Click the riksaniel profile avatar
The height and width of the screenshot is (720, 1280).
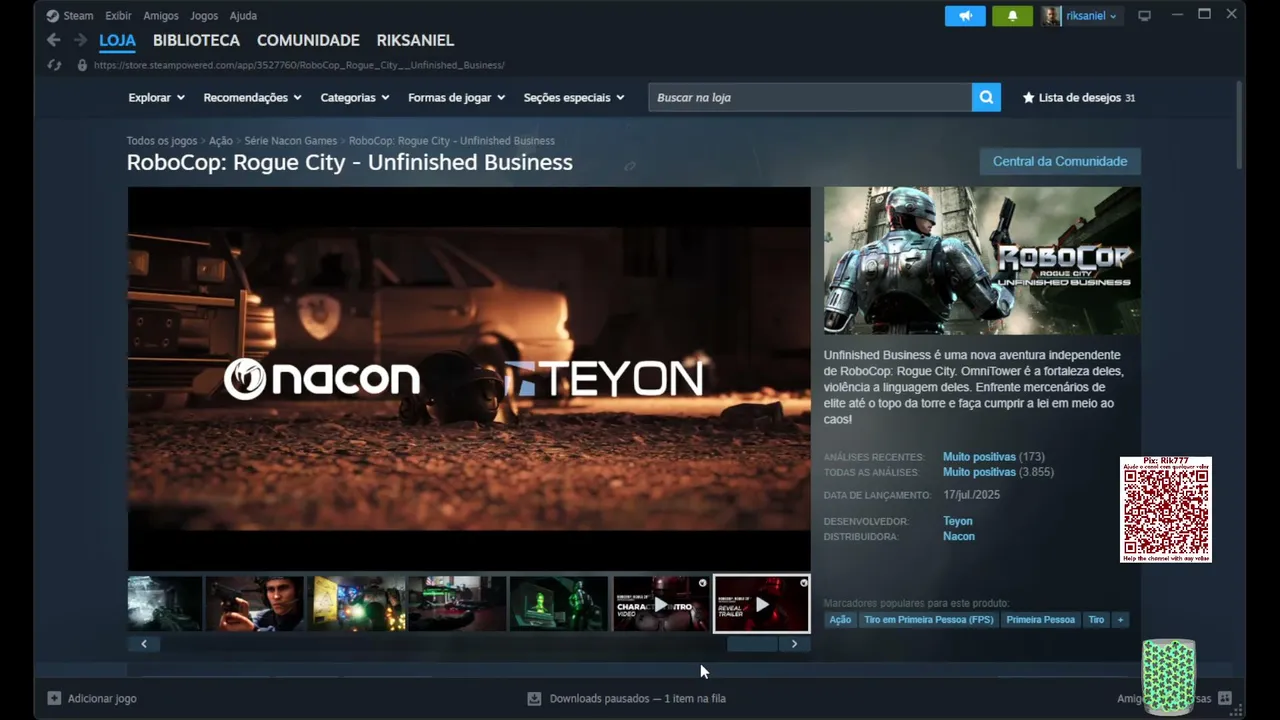1051,16
